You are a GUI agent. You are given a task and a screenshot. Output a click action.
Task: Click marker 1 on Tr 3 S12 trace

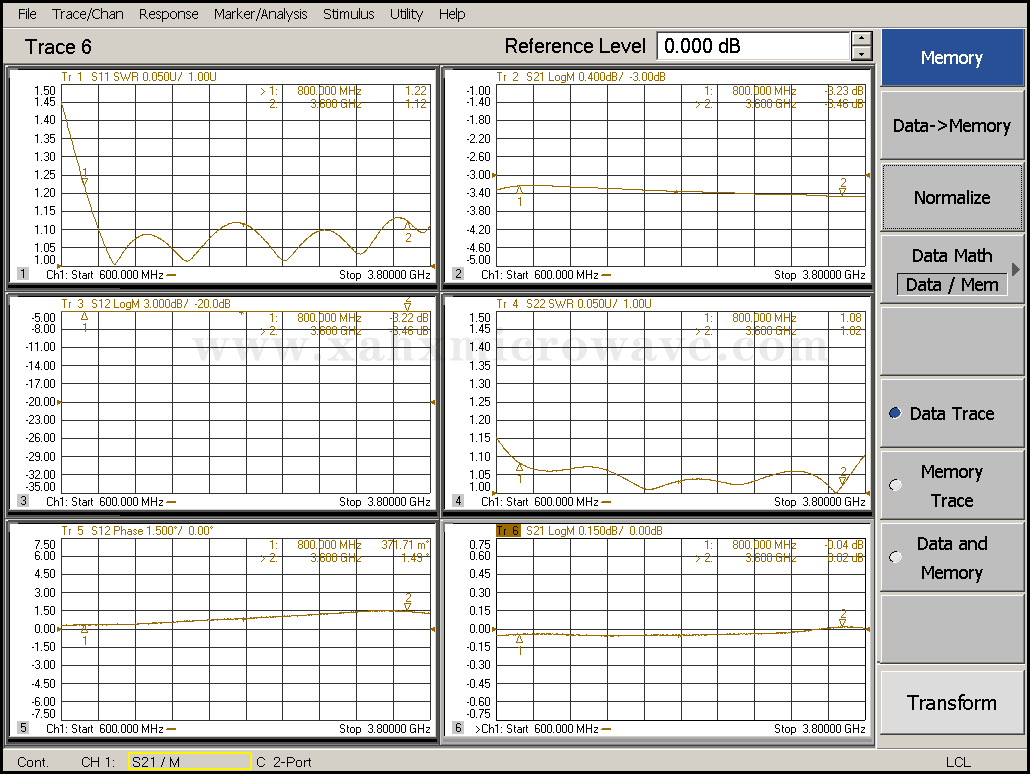pos(85,321)
